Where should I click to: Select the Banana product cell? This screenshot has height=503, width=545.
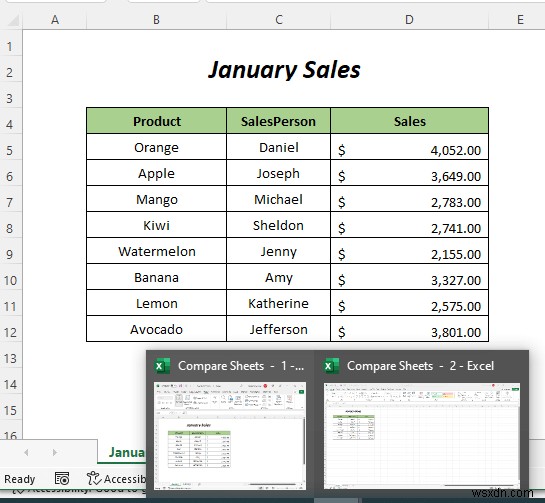[x=156, y=277]
